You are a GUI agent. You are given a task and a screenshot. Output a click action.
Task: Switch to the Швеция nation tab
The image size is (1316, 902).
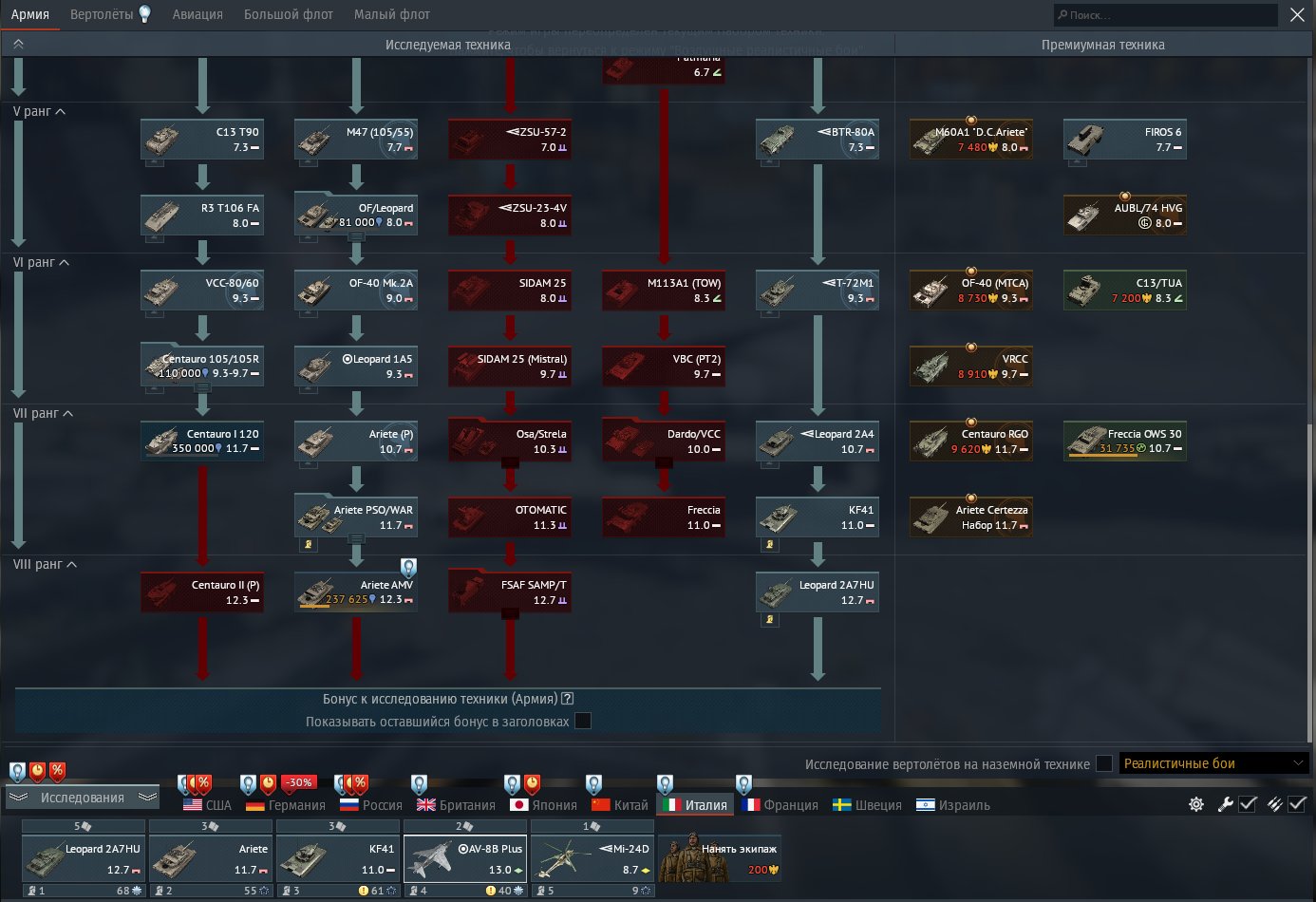(x=868, y=804)
